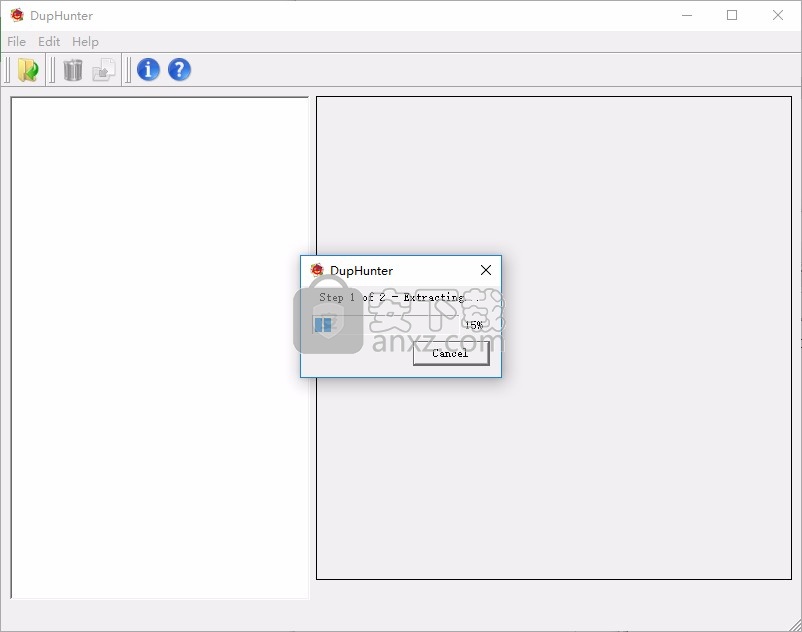Image resolution: width=802 pixels, height=632 pixels.
Task: Cancel the extraction in progress
Action: coord(451,353)
